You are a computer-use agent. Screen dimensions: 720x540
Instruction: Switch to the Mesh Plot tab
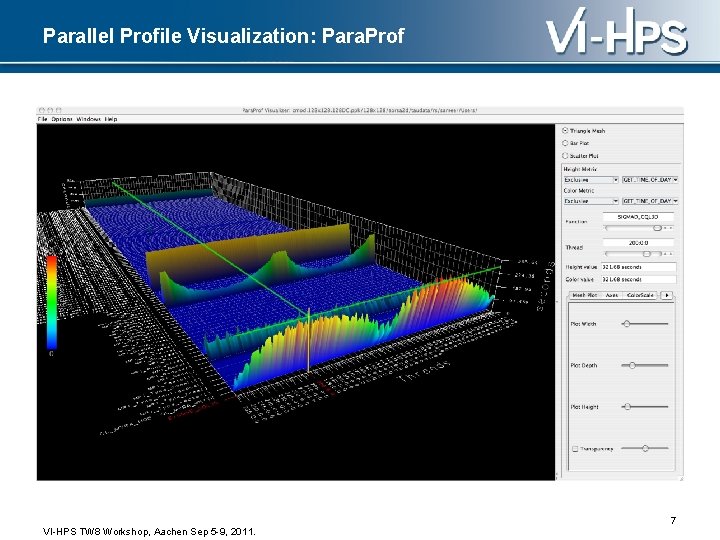point(585,295)
